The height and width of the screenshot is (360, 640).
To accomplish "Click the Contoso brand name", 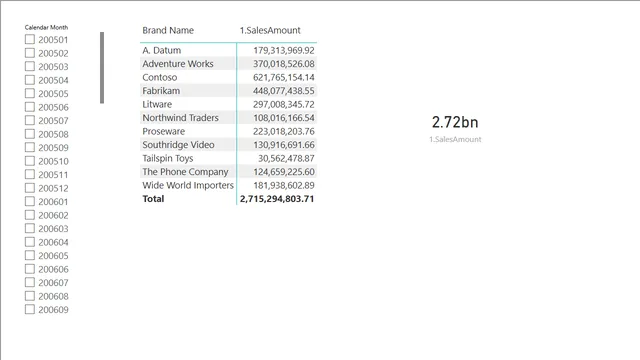I will [160, 77].
